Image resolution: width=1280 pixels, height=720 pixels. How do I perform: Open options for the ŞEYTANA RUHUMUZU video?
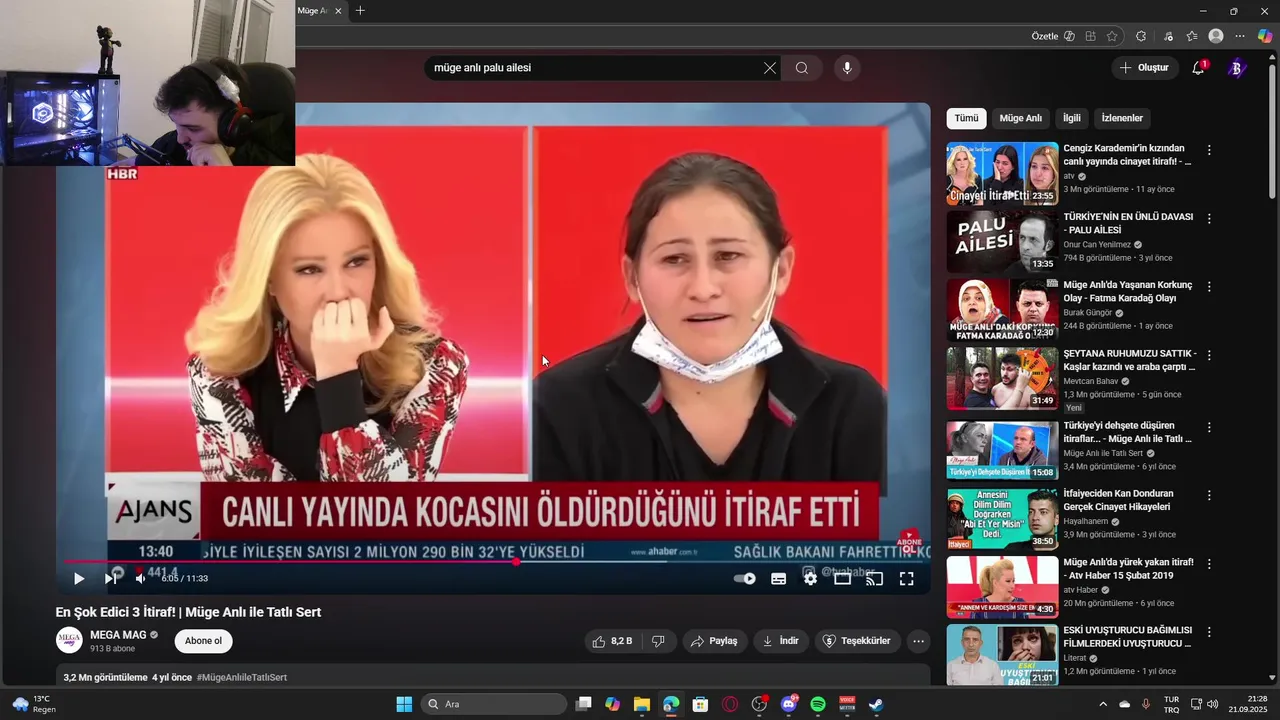[1209, 354]
